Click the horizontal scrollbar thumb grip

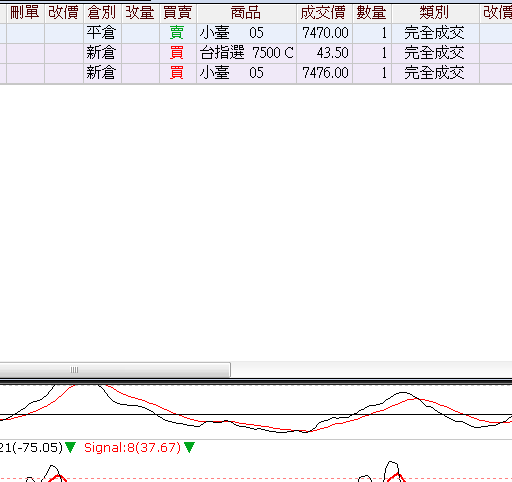click(x=74, y=370)
